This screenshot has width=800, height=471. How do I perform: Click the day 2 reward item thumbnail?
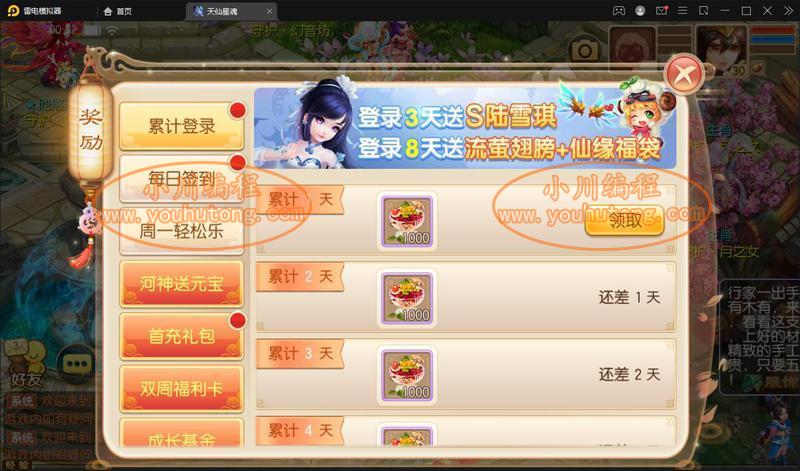(x=407, y=299)
